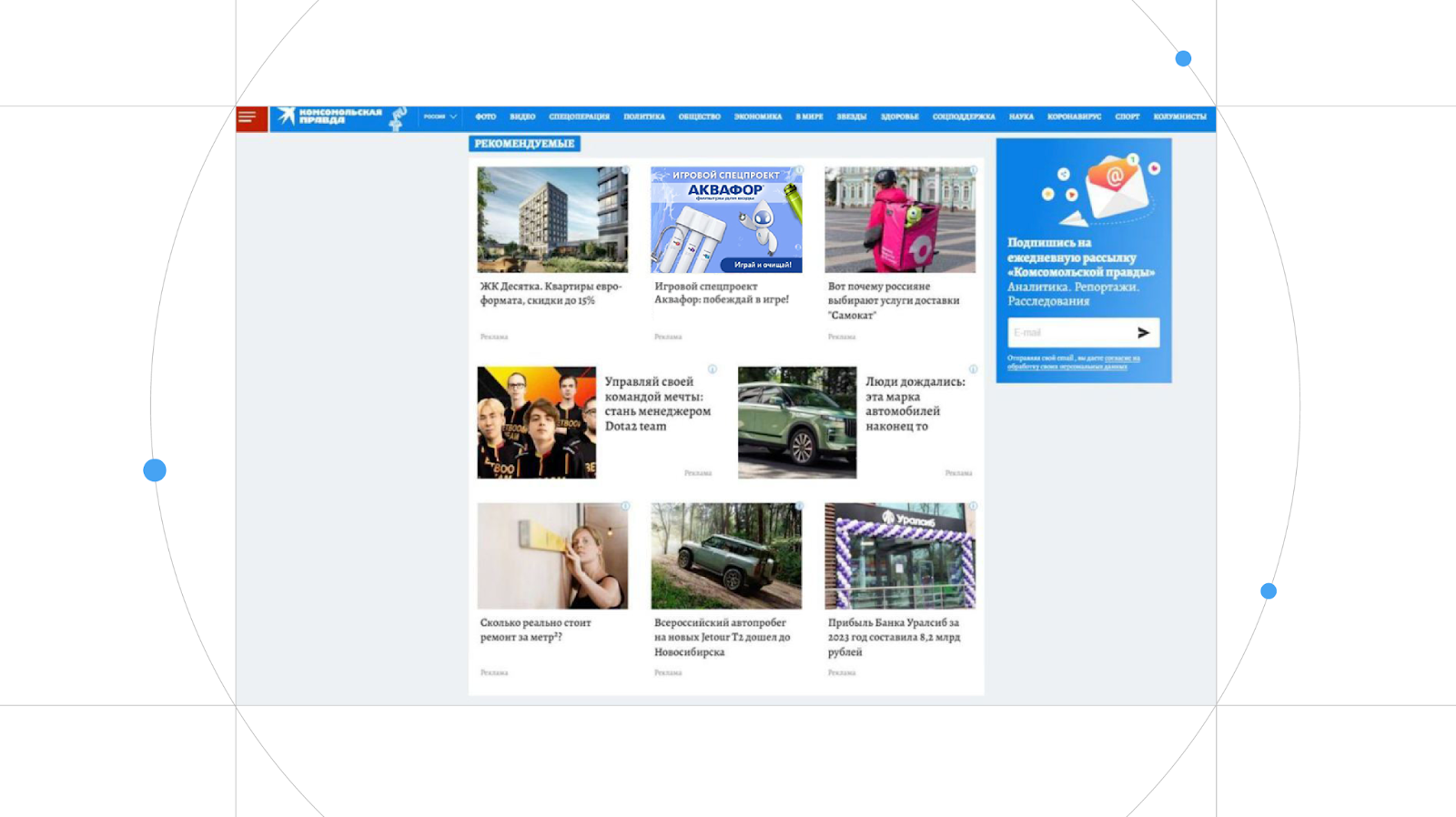Screen dimensions: 1456x817
Task: Open the ФОТО section
Action: [x=485, y=116]
